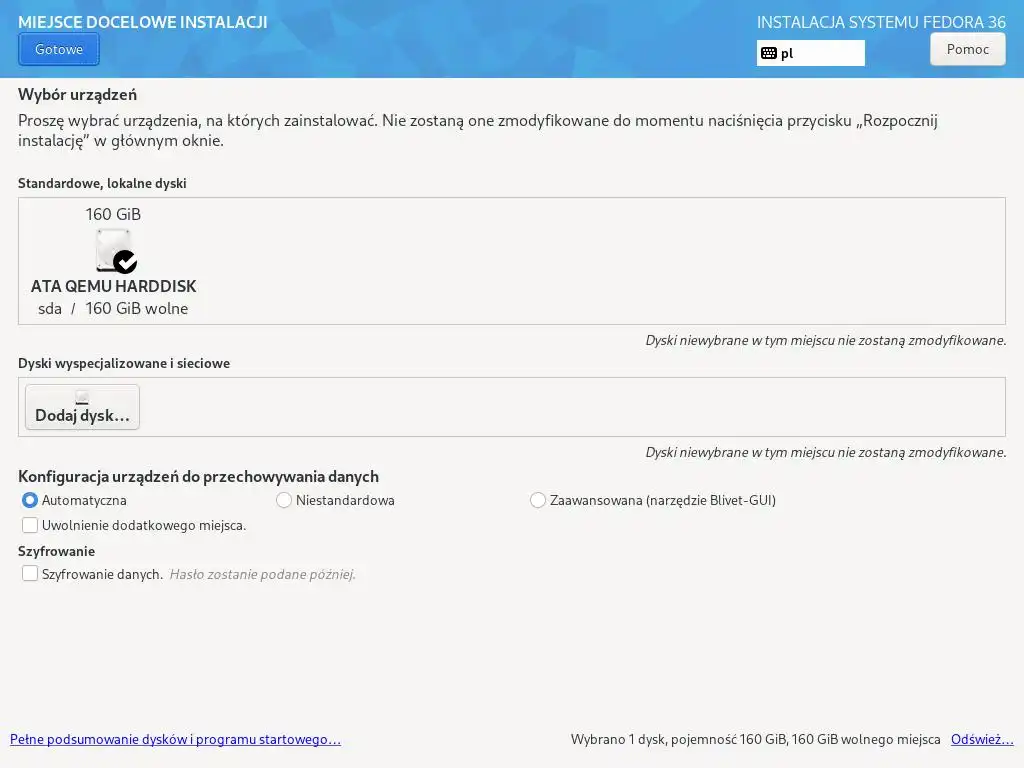
Task: Click the ATA QEMU HARDDISK label
Action: 114,286
